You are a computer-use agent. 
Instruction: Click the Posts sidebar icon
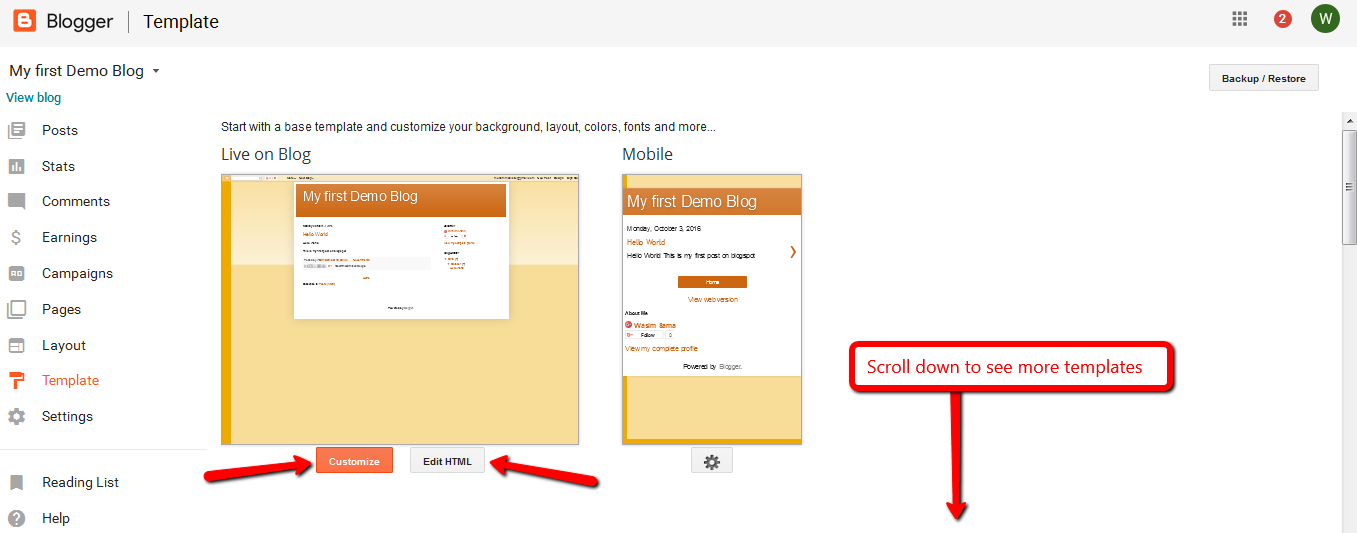coord(16,130)
